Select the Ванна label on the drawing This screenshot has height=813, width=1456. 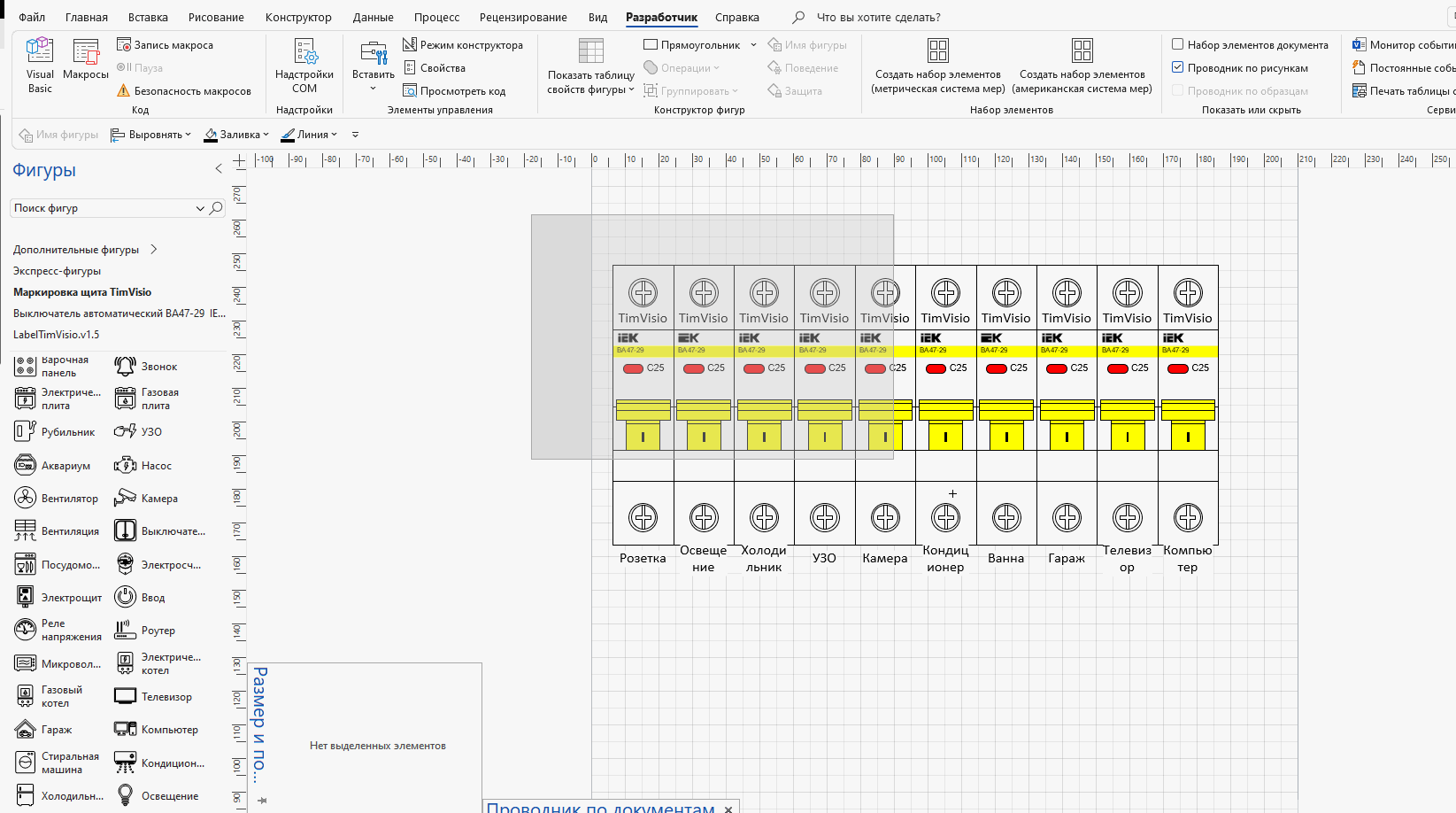pos(1006,559)
